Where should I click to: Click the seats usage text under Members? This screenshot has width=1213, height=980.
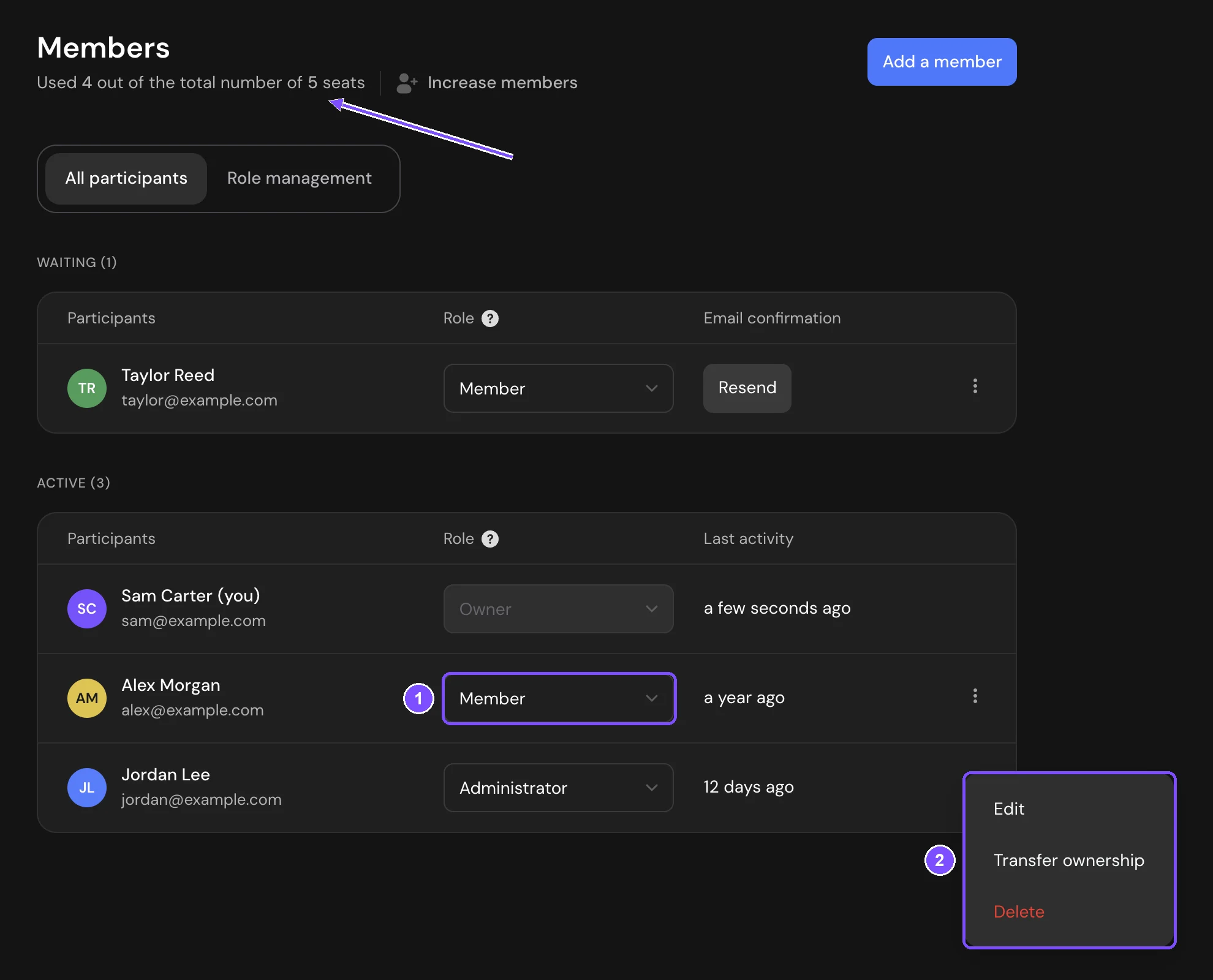(200, 83)
